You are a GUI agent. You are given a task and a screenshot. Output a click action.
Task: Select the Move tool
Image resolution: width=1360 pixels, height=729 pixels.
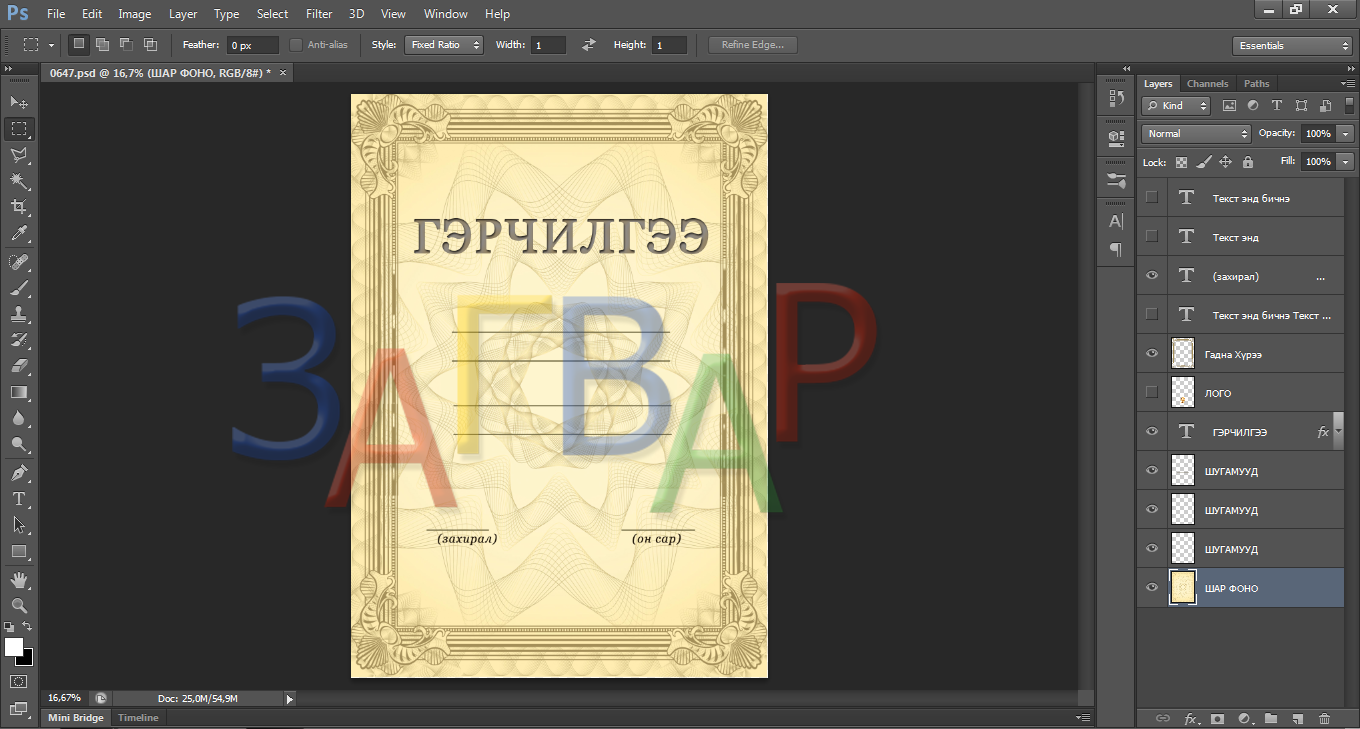(x=18, y=102)
